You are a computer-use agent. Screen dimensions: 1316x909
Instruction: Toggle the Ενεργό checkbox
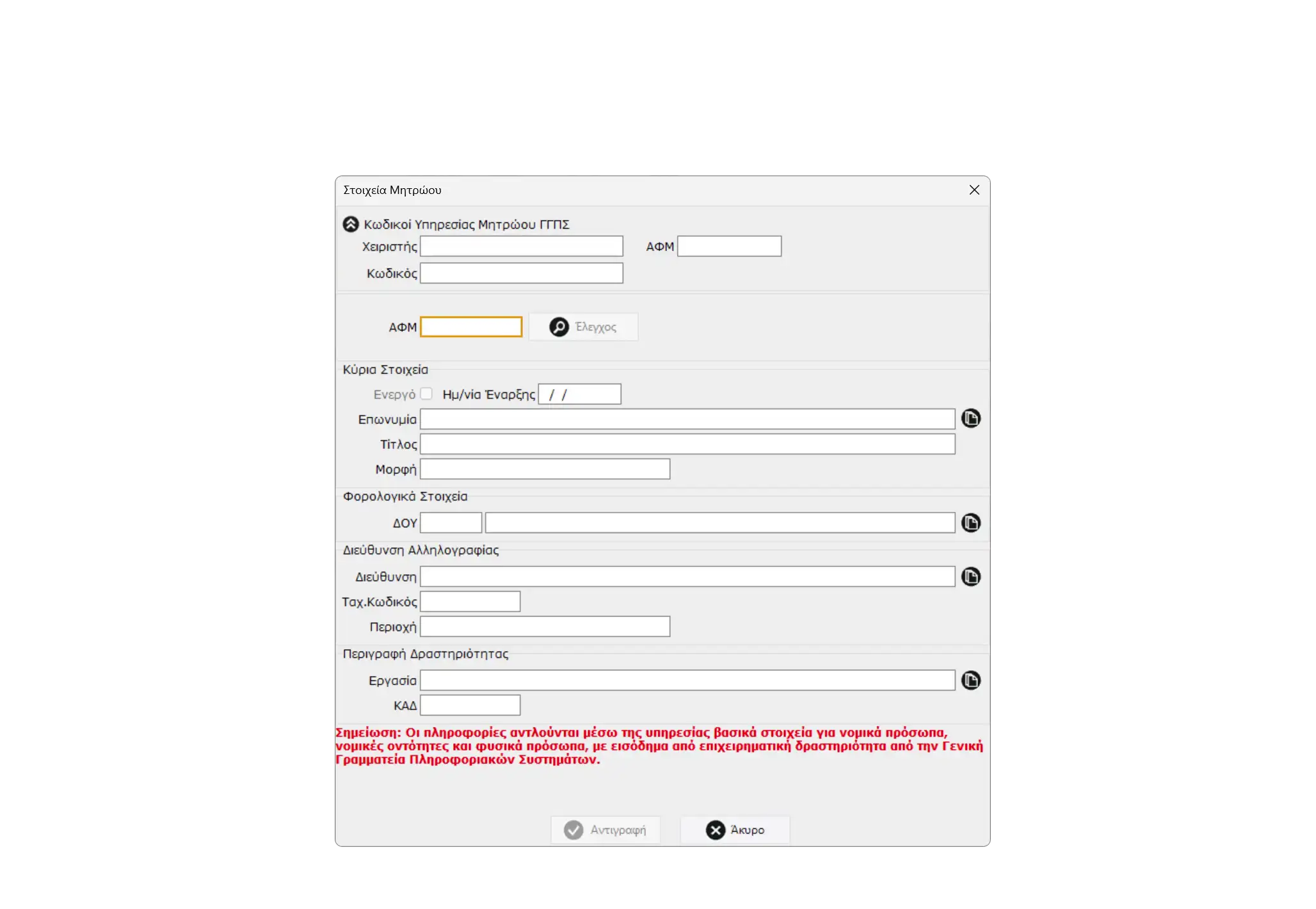pos(426,394)
